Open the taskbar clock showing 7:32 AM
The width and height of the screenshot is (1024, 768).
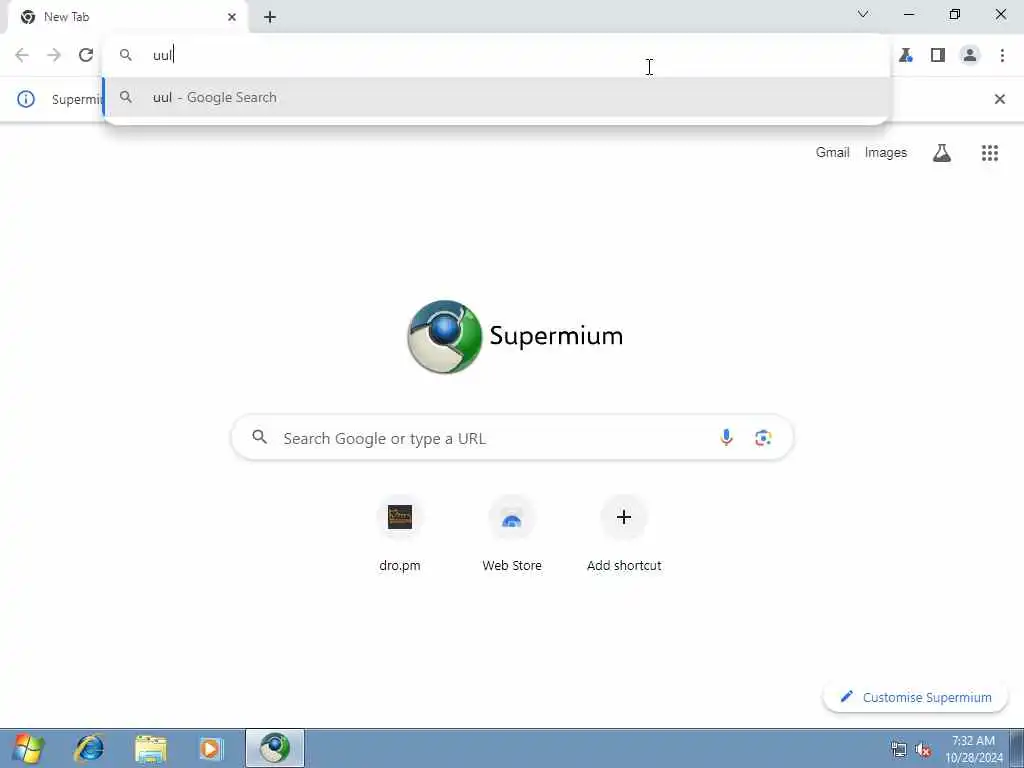pyautogui.click(x=973, y=749)
